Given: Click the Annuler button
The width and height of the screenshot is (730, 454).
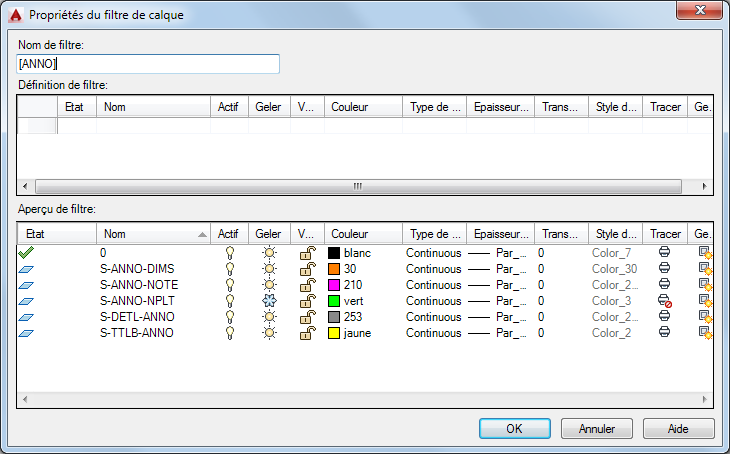Looking at the screenshot, I should pos(596,428).
